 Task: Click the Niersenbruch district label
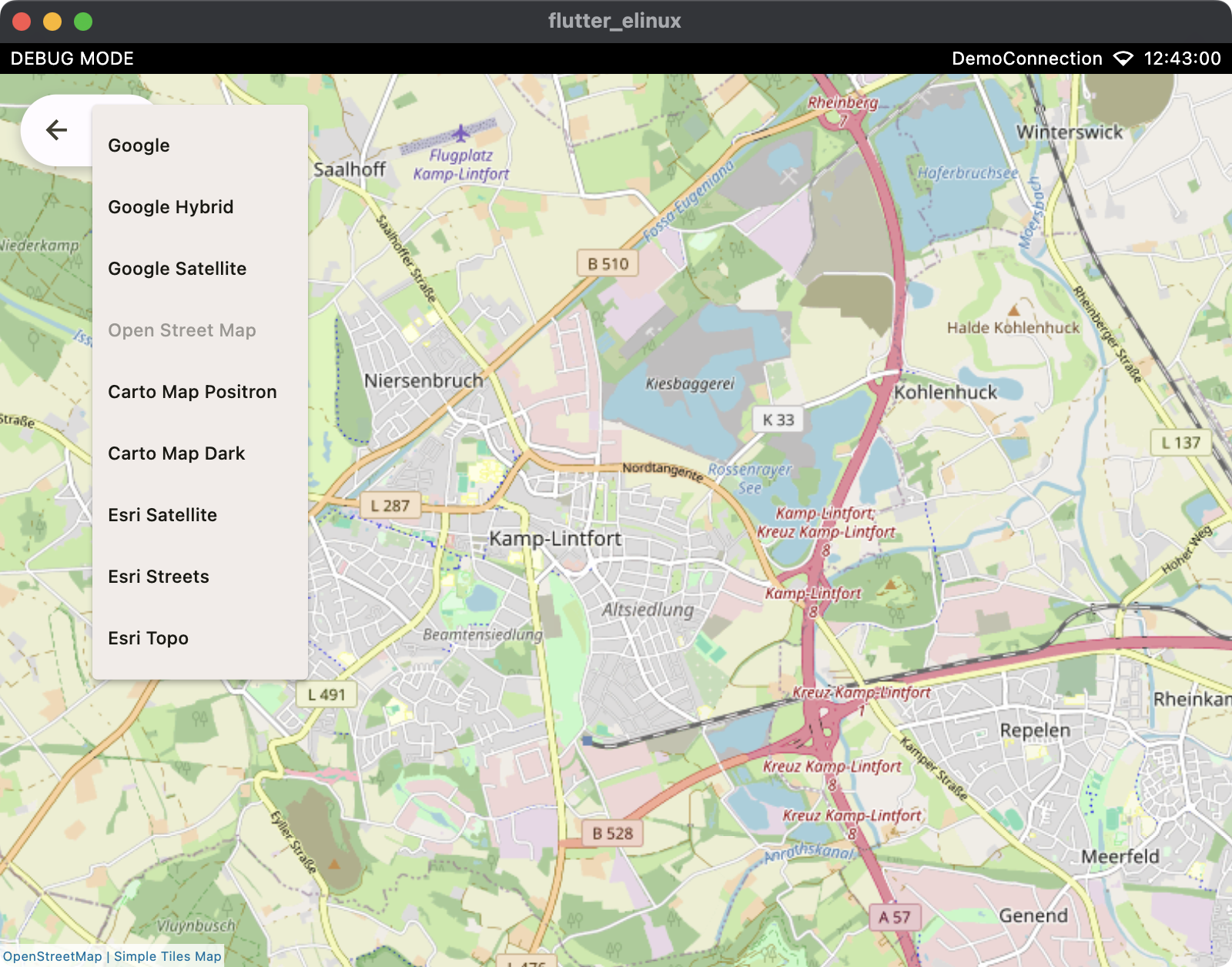click(423, 380)
